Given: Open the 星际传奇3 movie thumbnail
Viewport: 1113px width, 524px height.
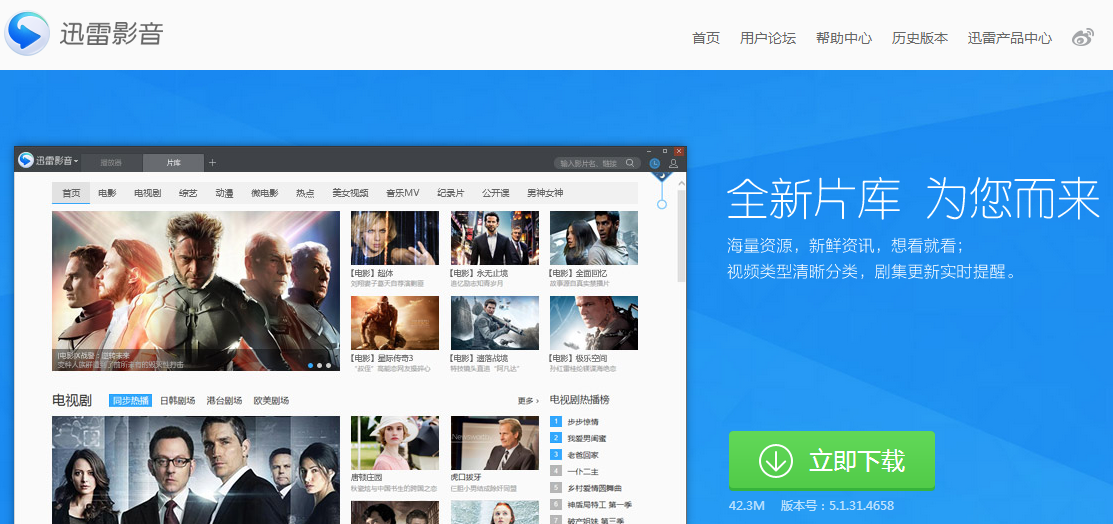Looking at the screenshot, I should coord(395,323).
